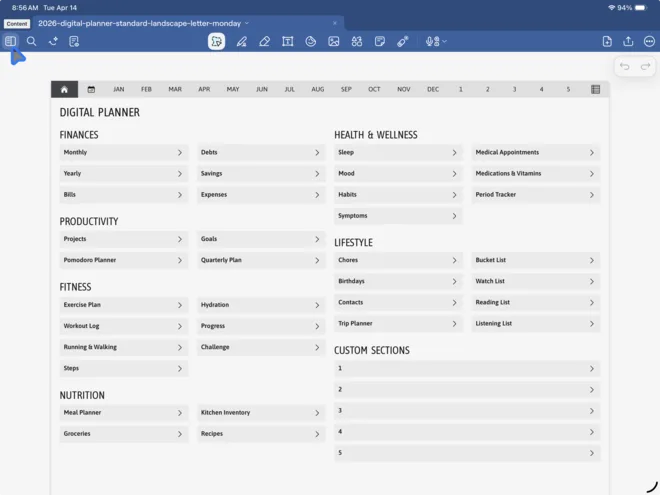The image size is (660, 495).
Task: Go to Savings page
Action: click(261, 173)
